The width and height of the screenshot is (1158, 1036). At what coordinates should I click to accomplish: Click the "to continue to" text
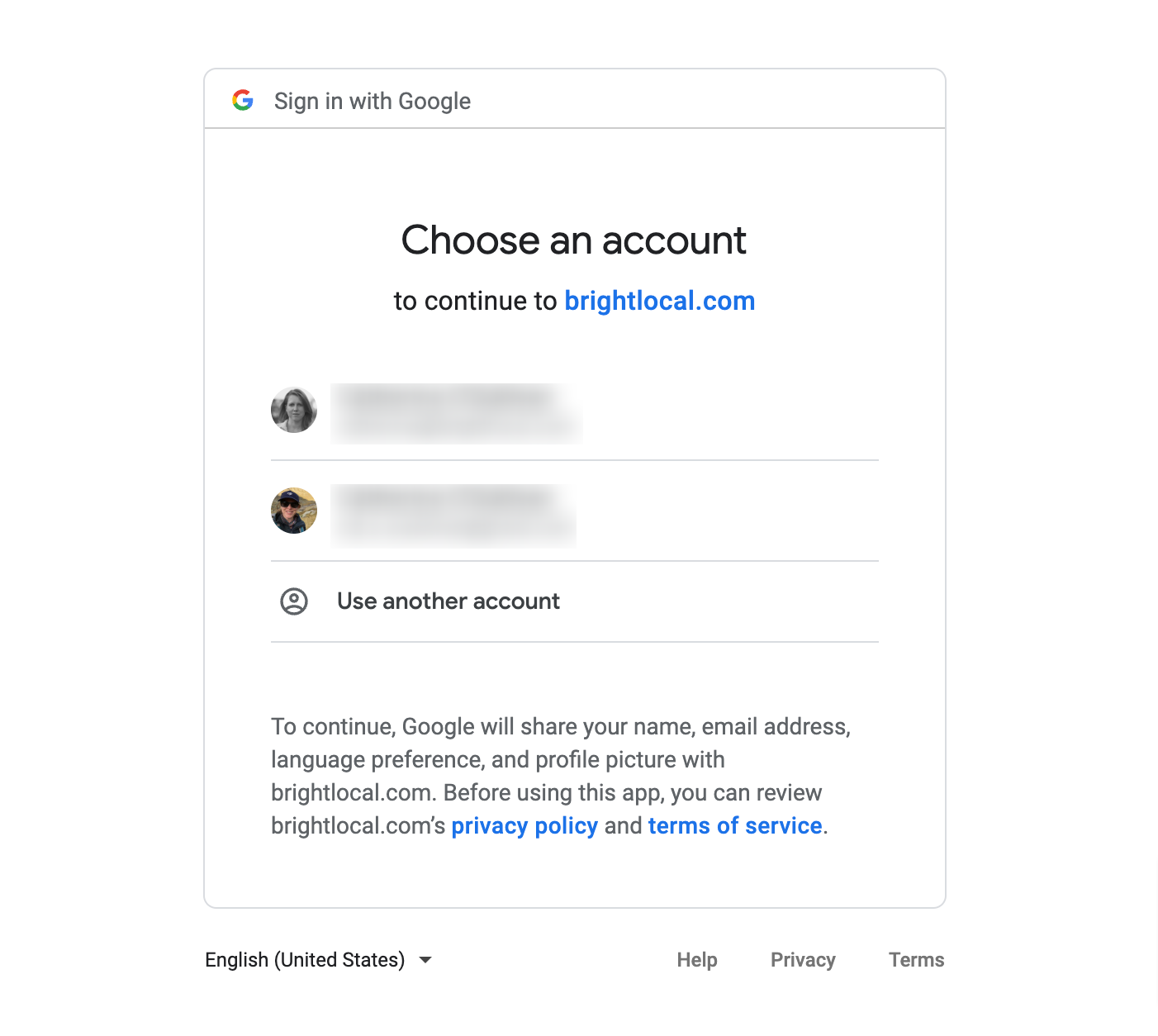click(x=475, y=301)
